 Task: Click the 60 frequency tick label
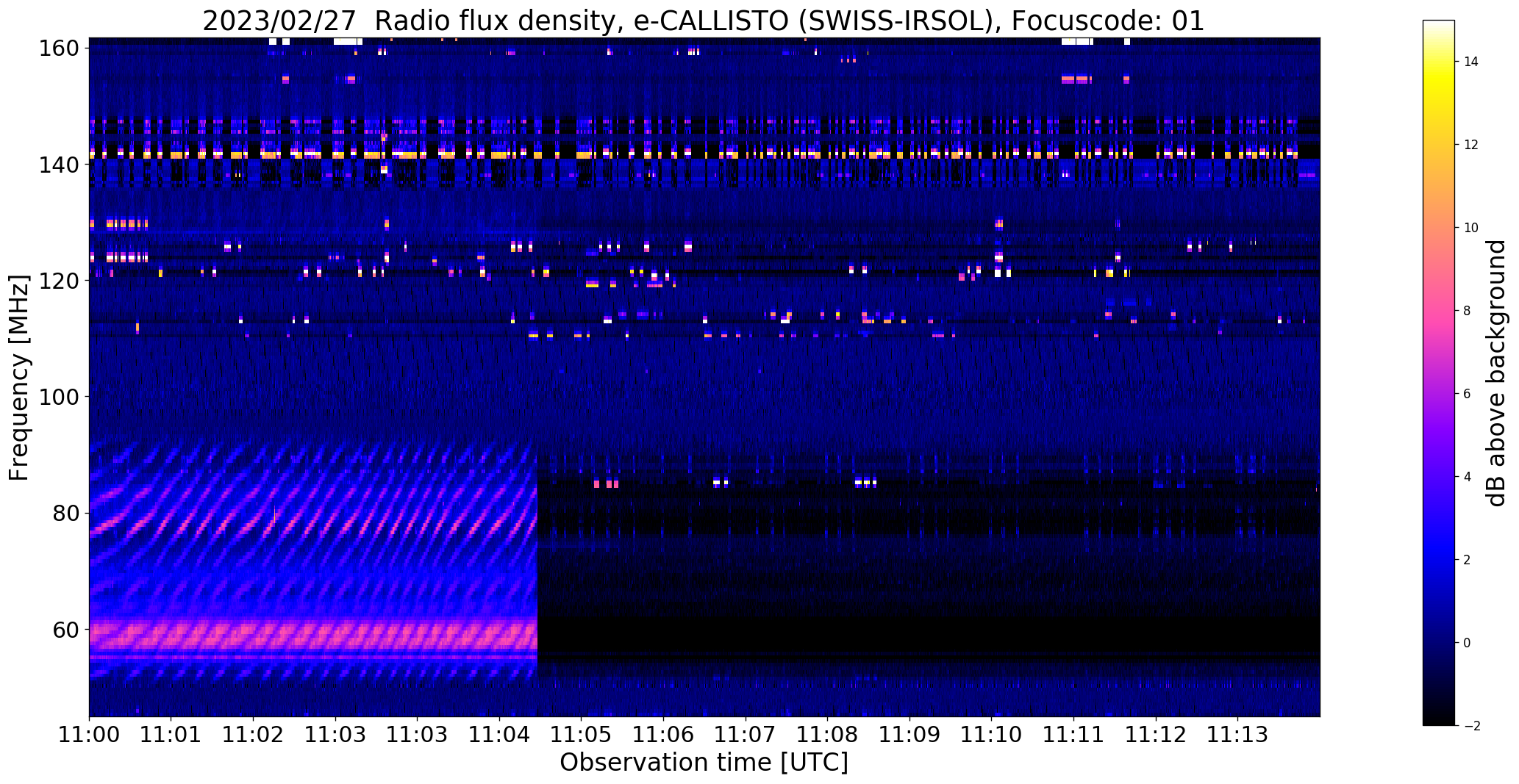pyautogui.click(x=65, y=630)
